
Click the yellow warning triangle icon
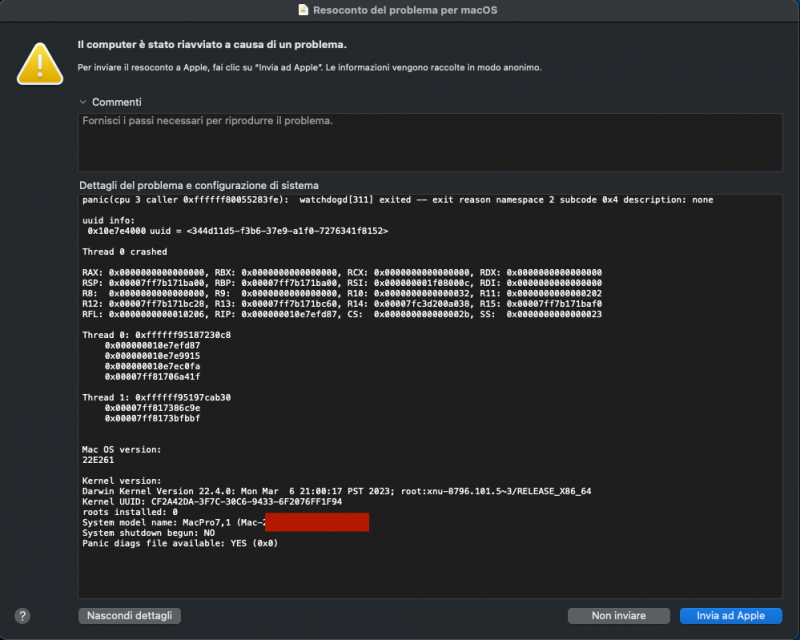40,62
